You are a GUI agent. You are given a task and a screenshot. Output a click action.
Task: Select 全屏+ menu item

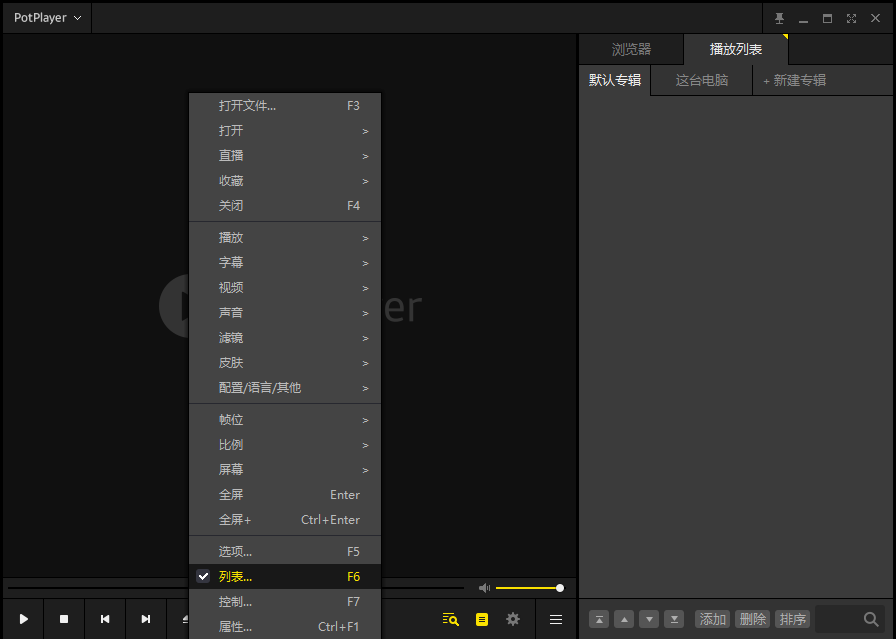(x=285, y=520)
